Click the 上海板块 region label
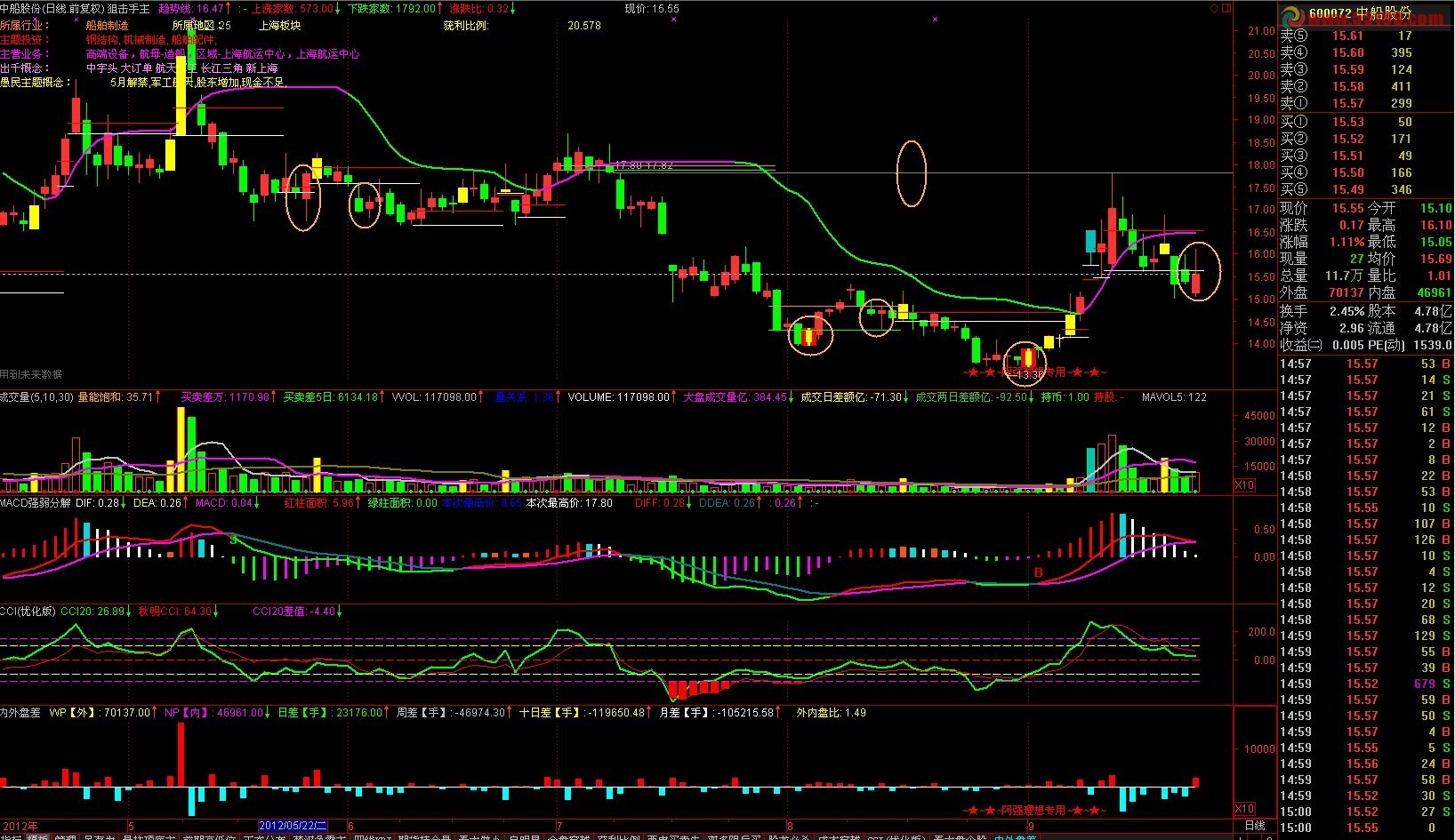Image resolution: width=1455 pixels, height=840 pixels. (279, 26)
